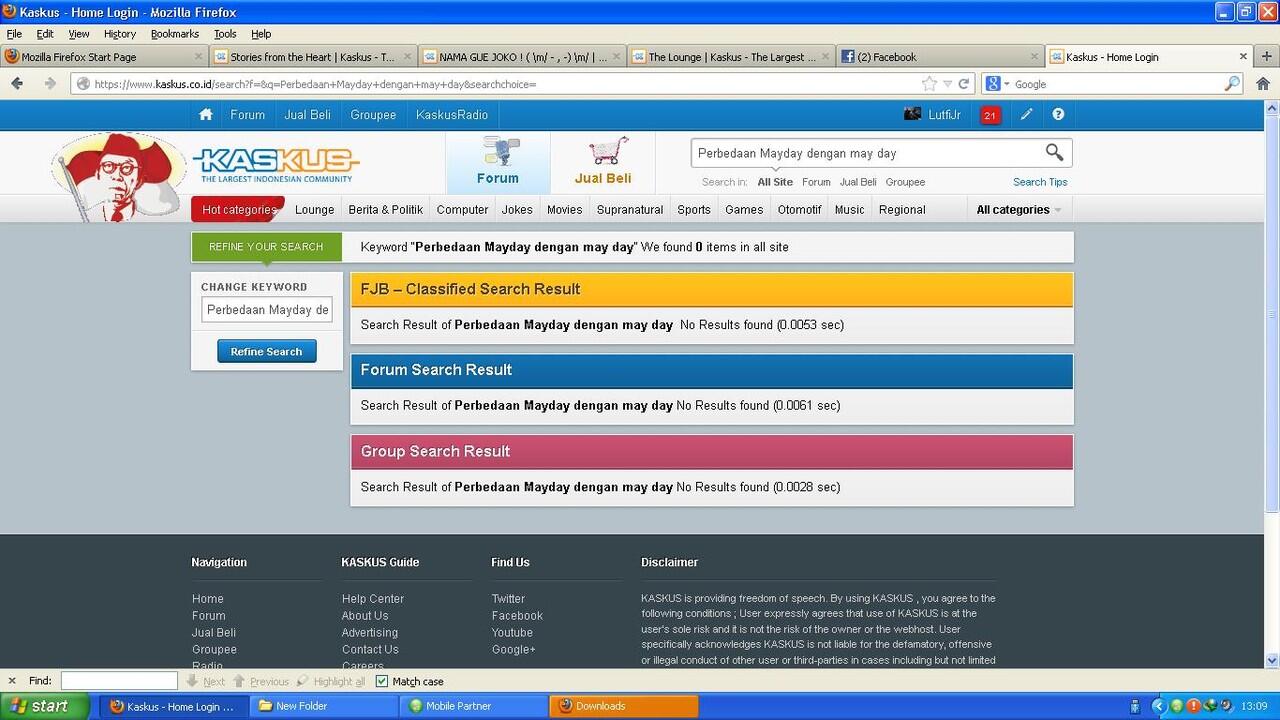The width and height of the screenshot is (1280, 720).
Task: Click the Firefox home button icon
Action: point(1262,84)
